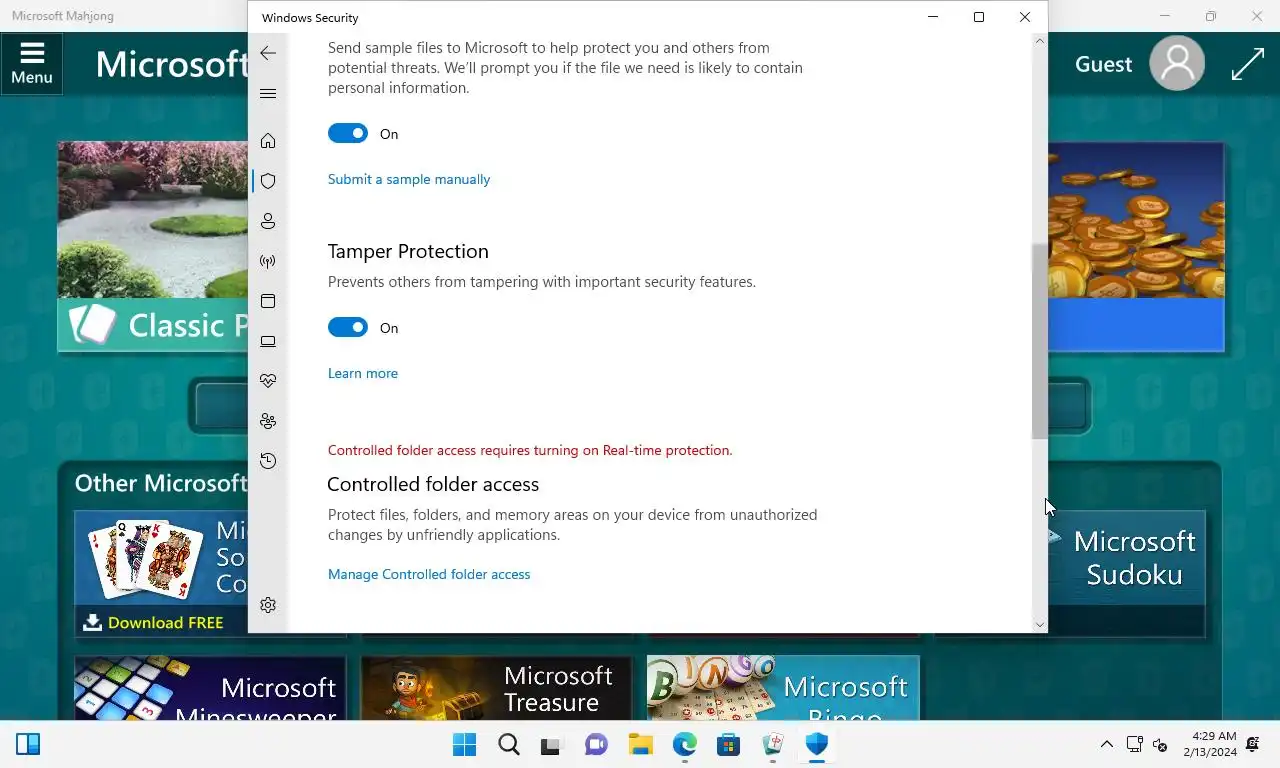Open File Explorer from taskbar
1280x768 pixels.
pyautogui.click(x=641, y=745)
